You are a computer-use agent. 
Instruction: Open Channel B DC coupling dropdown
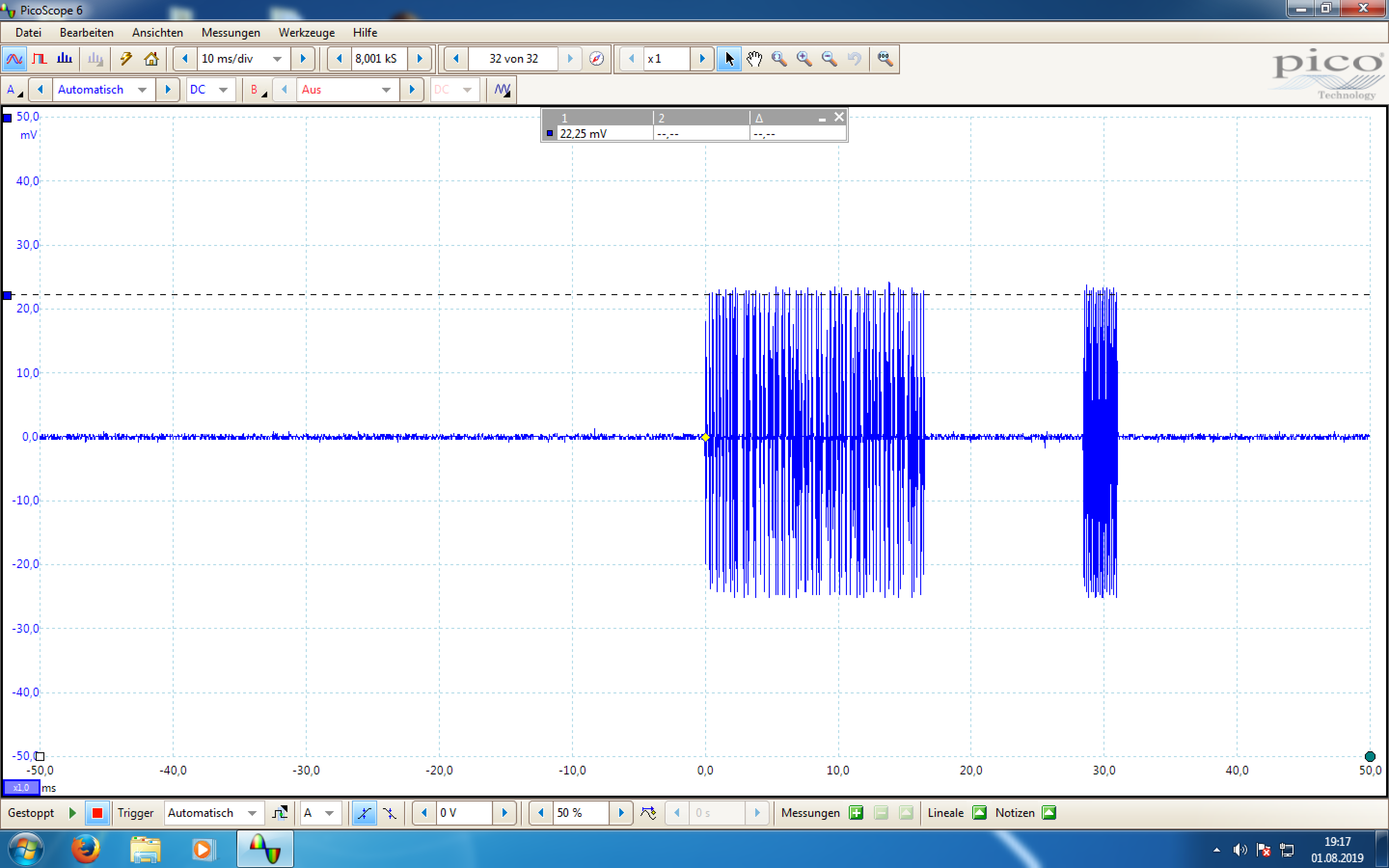467,90
